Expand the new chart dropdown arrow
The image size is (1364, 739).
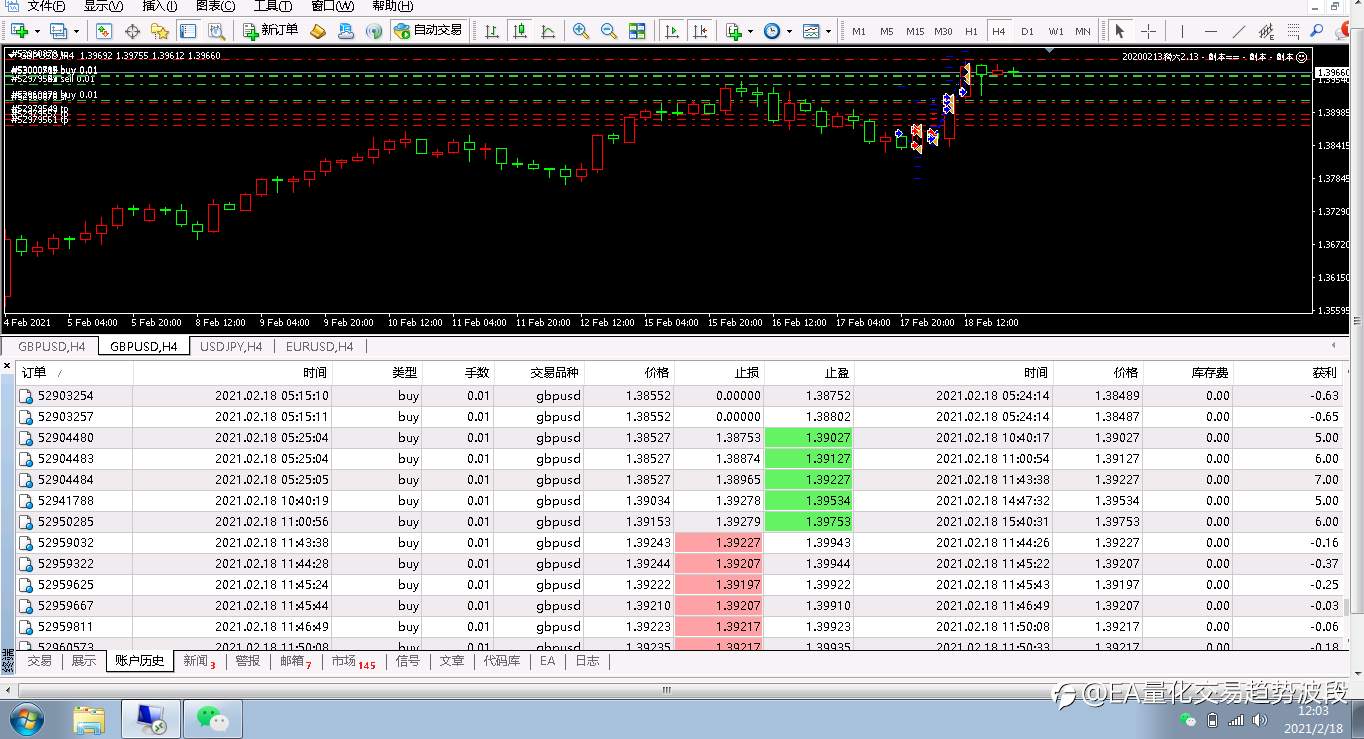36,31
